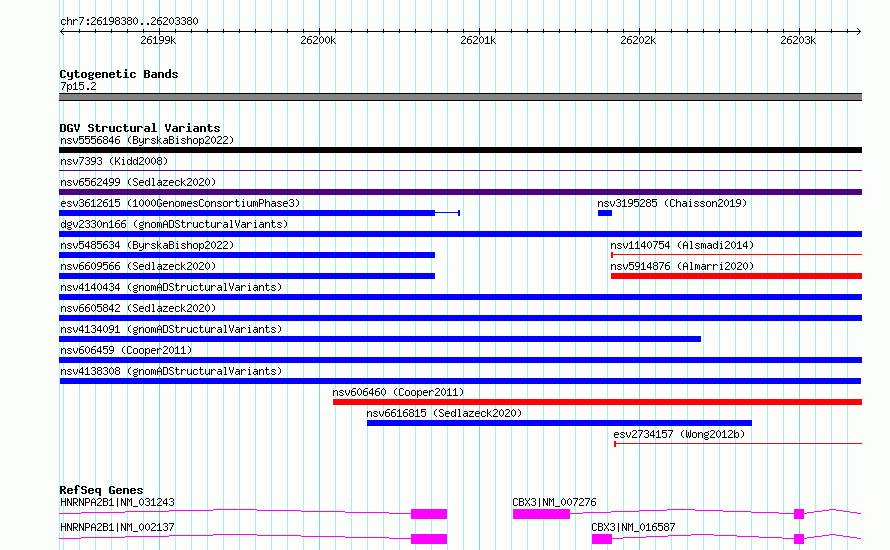Open variant nsv5914876 (Almarri2020) label
This screenshot has width=890, height=550.
(682, 266)
